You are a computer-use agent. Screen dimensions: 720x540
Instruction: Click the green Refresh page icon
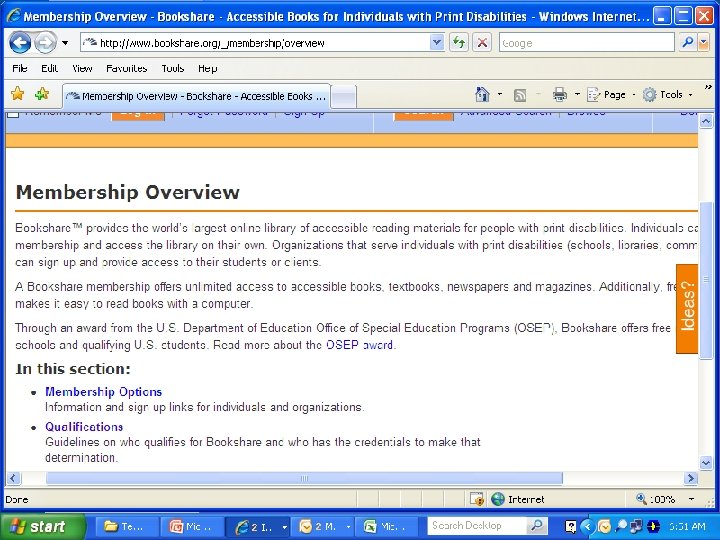[x=458, y=43]
